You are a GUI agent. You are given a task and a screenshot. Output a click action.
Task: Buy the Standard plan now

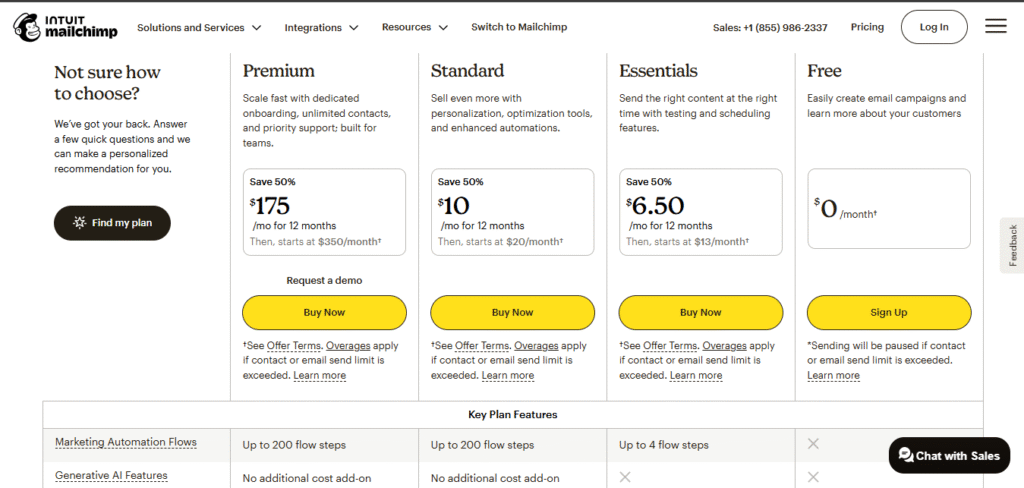point(512,312)
